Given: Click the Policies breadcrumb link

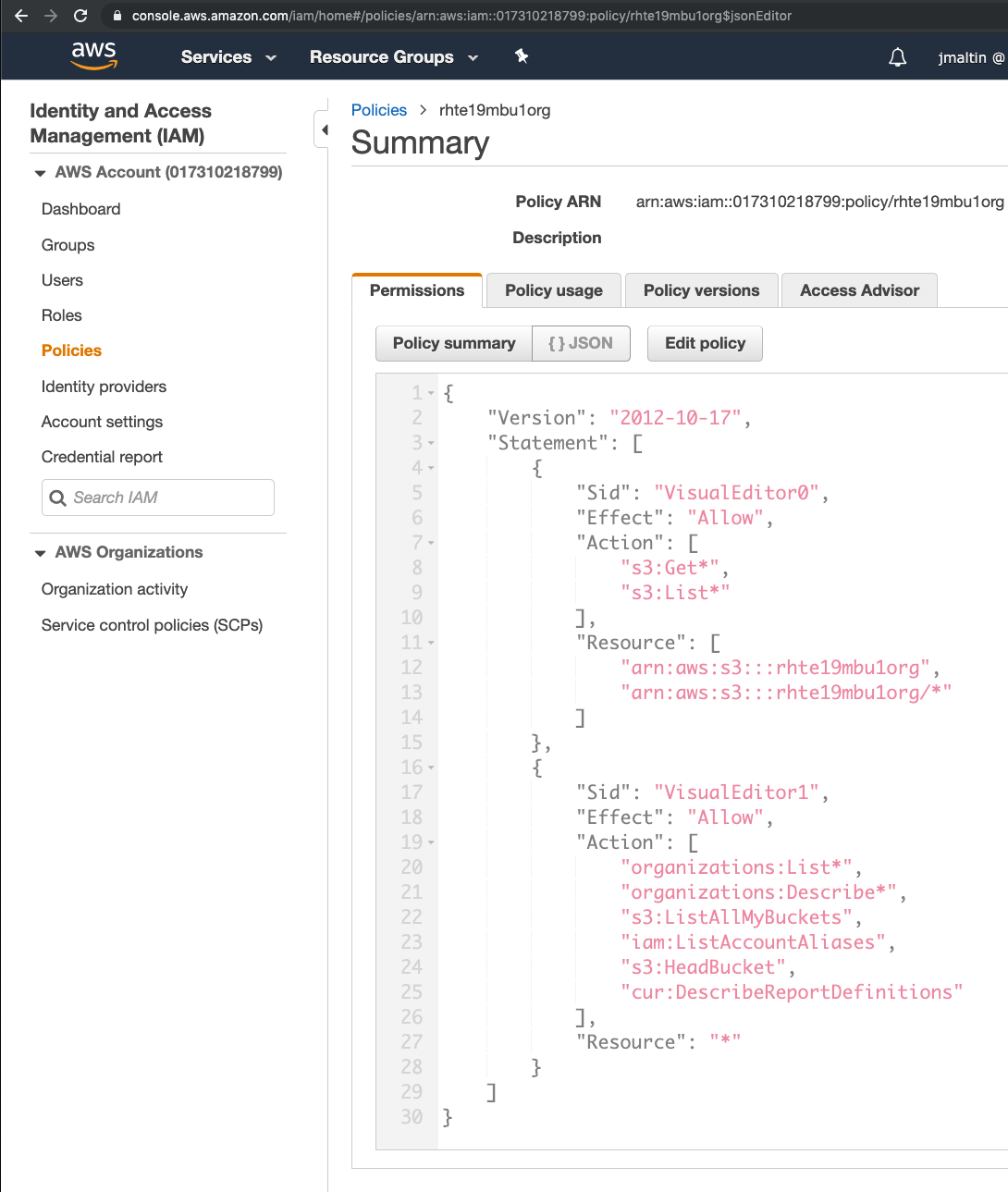Looking at the screenshot, I should [x=379, y=110].
